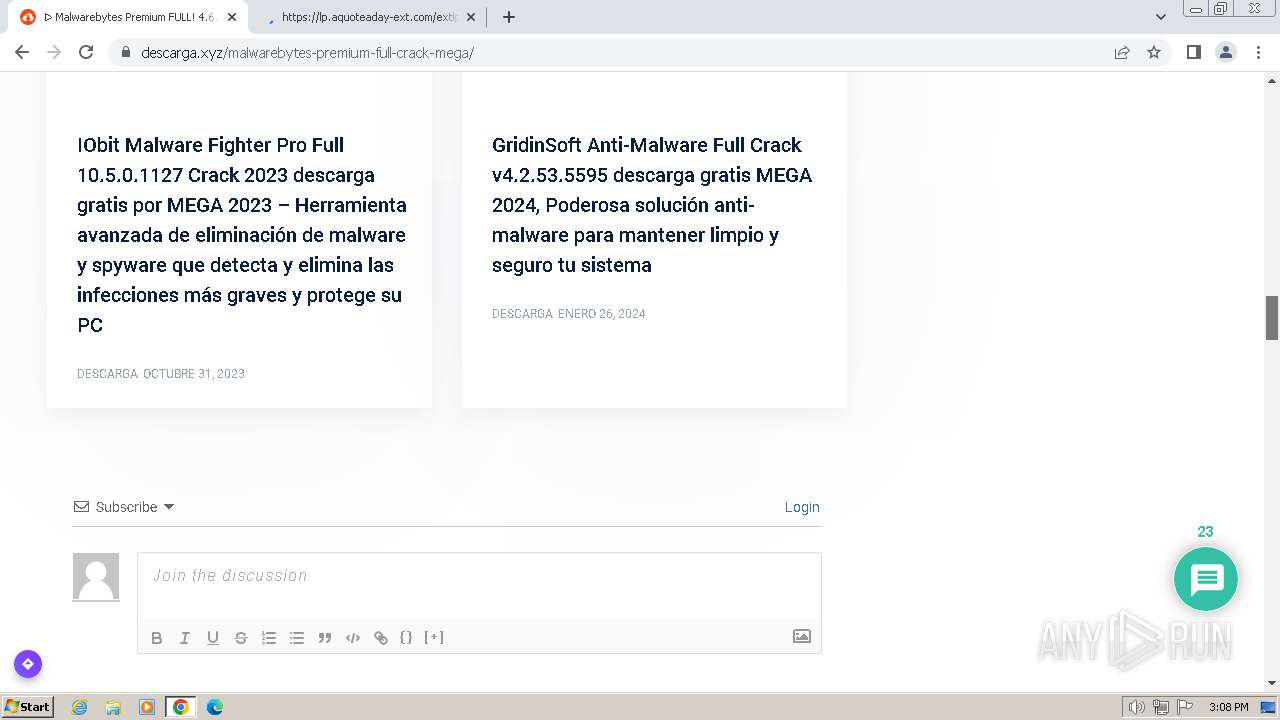Insert blockquote in comment
The image size is (1280, 720).
click(325, 638)
